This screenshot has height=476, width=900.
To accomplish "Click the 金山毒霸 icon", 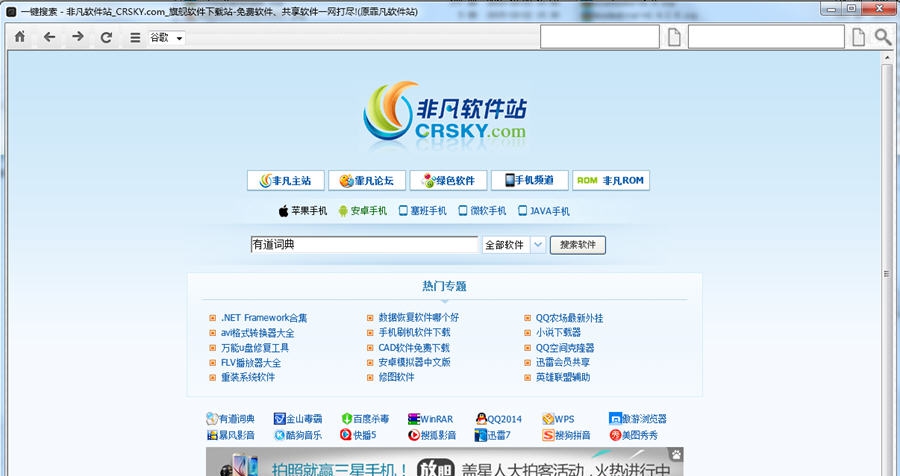I will pyautogui.click(x=280, y=419).
